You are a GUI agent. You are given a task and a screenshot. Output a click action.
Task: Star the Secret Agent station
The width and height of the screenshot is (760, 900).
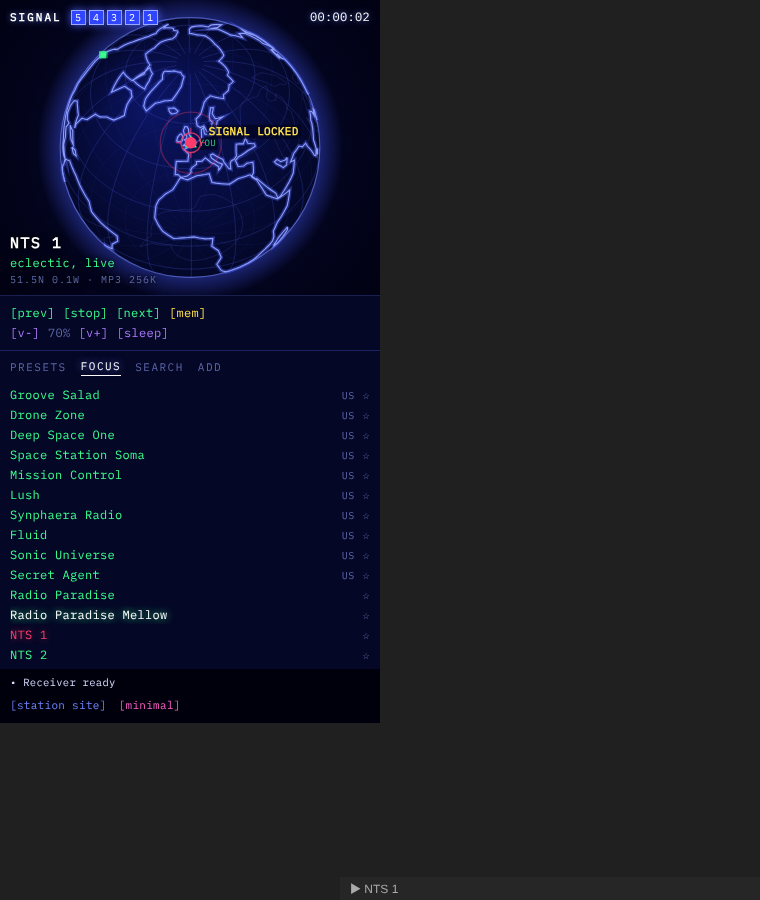366,576
